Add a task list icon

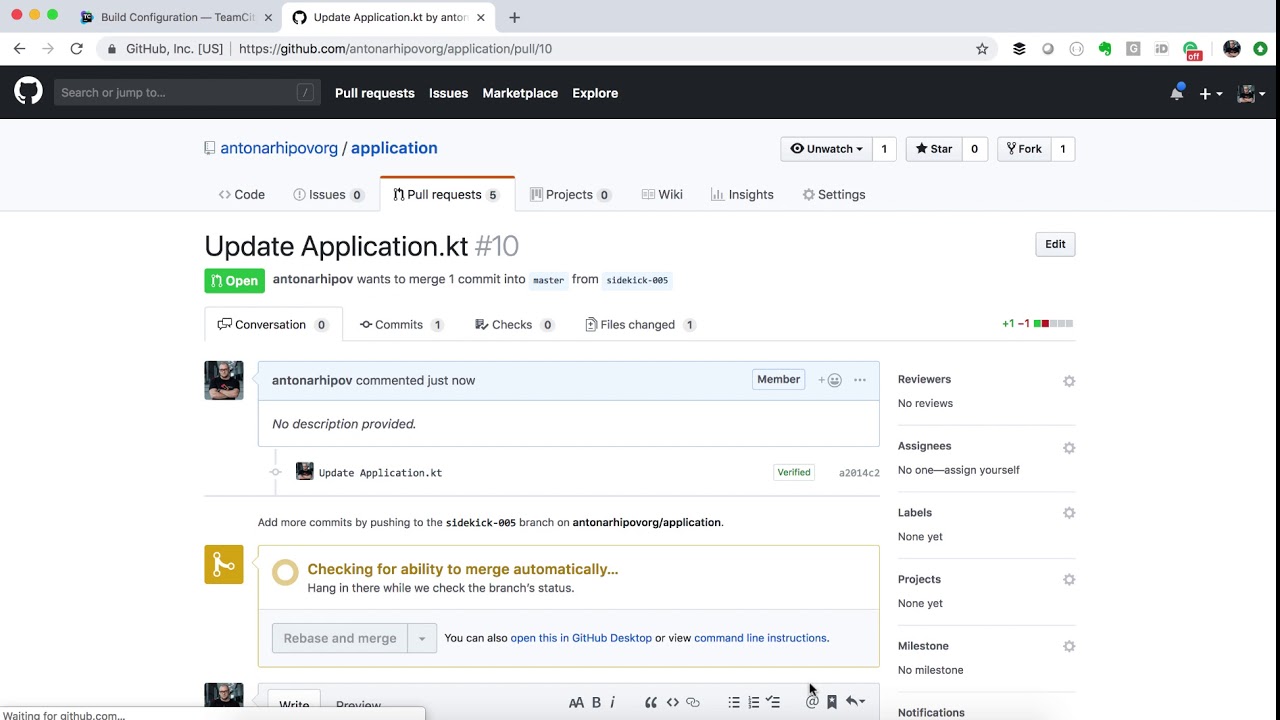coord(773,702)
